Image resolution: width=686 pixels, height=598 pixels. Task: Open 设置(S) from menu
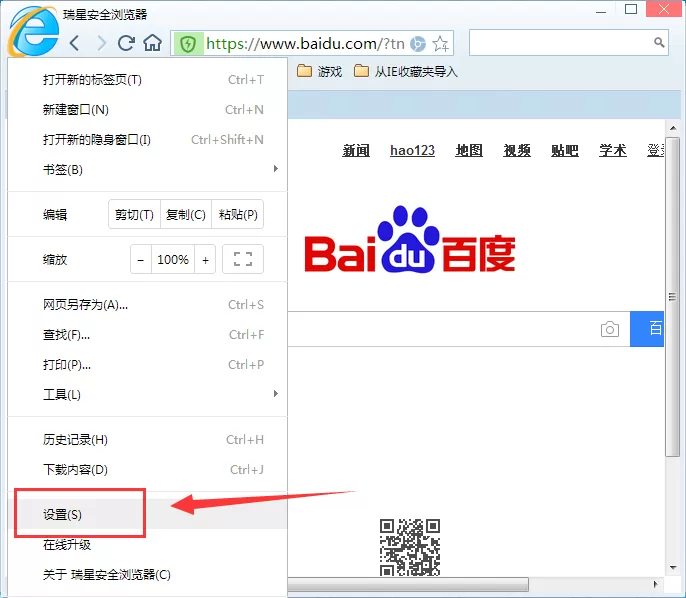[x=147, y=514]
